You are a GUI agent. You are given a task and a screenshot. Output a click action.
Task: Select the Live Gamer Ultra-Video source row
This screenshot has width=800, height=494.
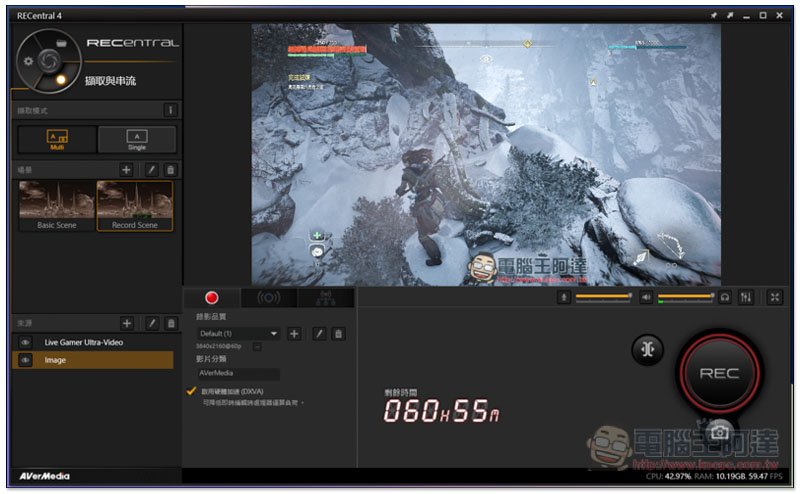click(92, 342)
